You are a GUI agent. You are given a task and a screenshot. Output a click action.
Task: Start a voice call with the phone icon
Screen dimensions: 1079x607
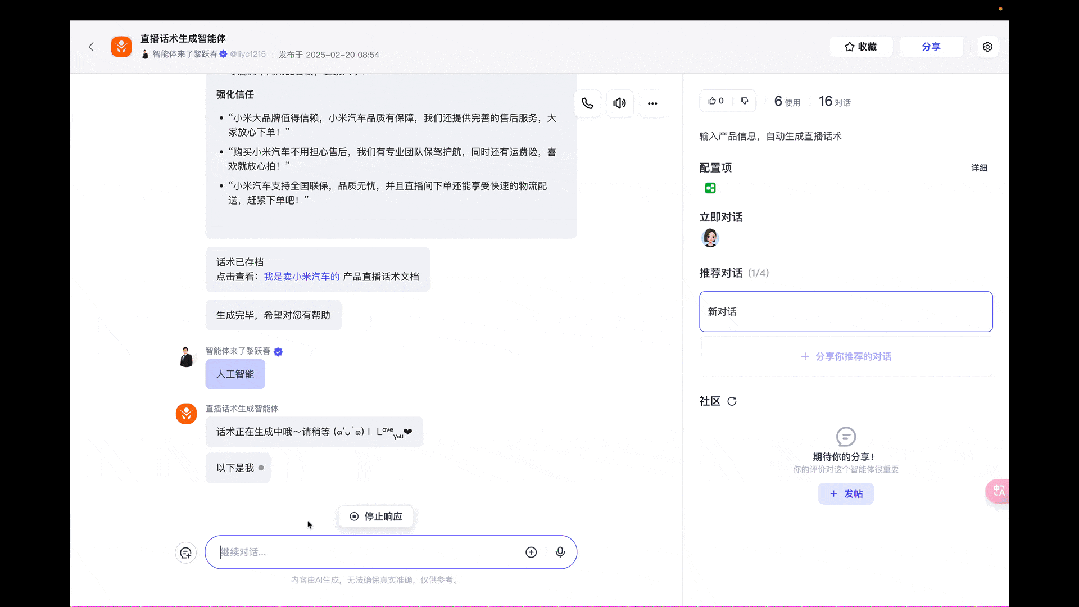click(587, 103)
